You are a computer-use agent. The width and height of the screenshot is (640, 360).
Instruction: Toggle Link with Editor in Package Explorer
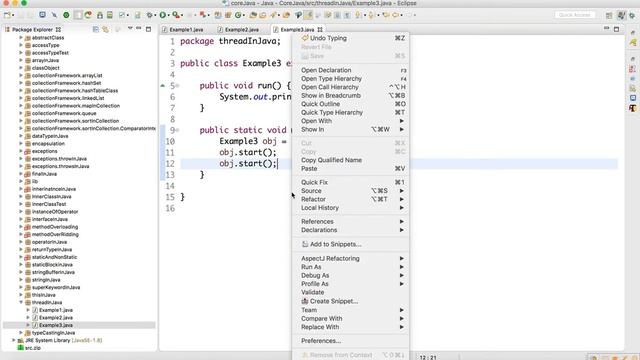(106, 29)
